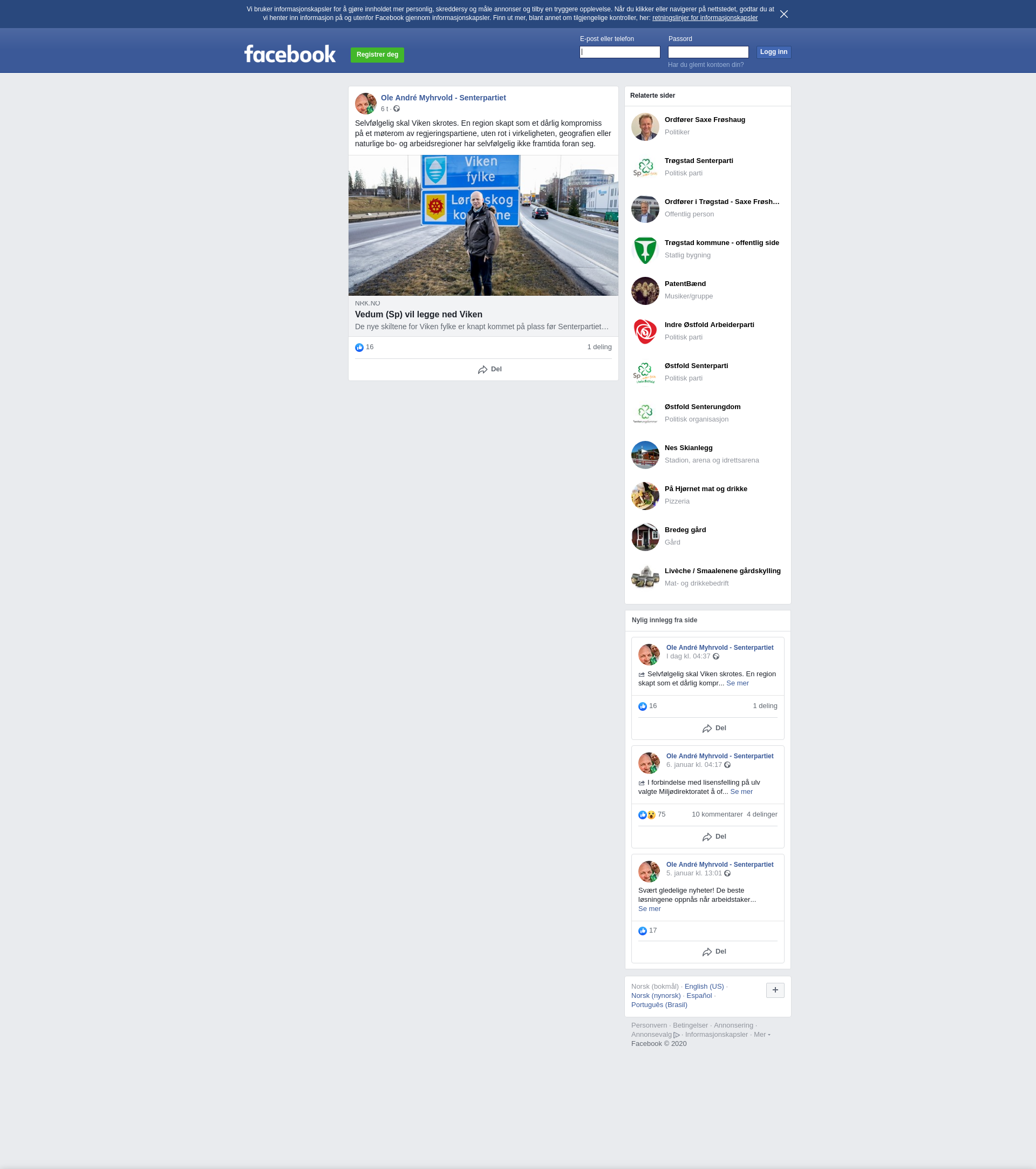Click avatar on the 6. januar post
This screenshot has height=1169, width=1036.
[x=649, y=763]
